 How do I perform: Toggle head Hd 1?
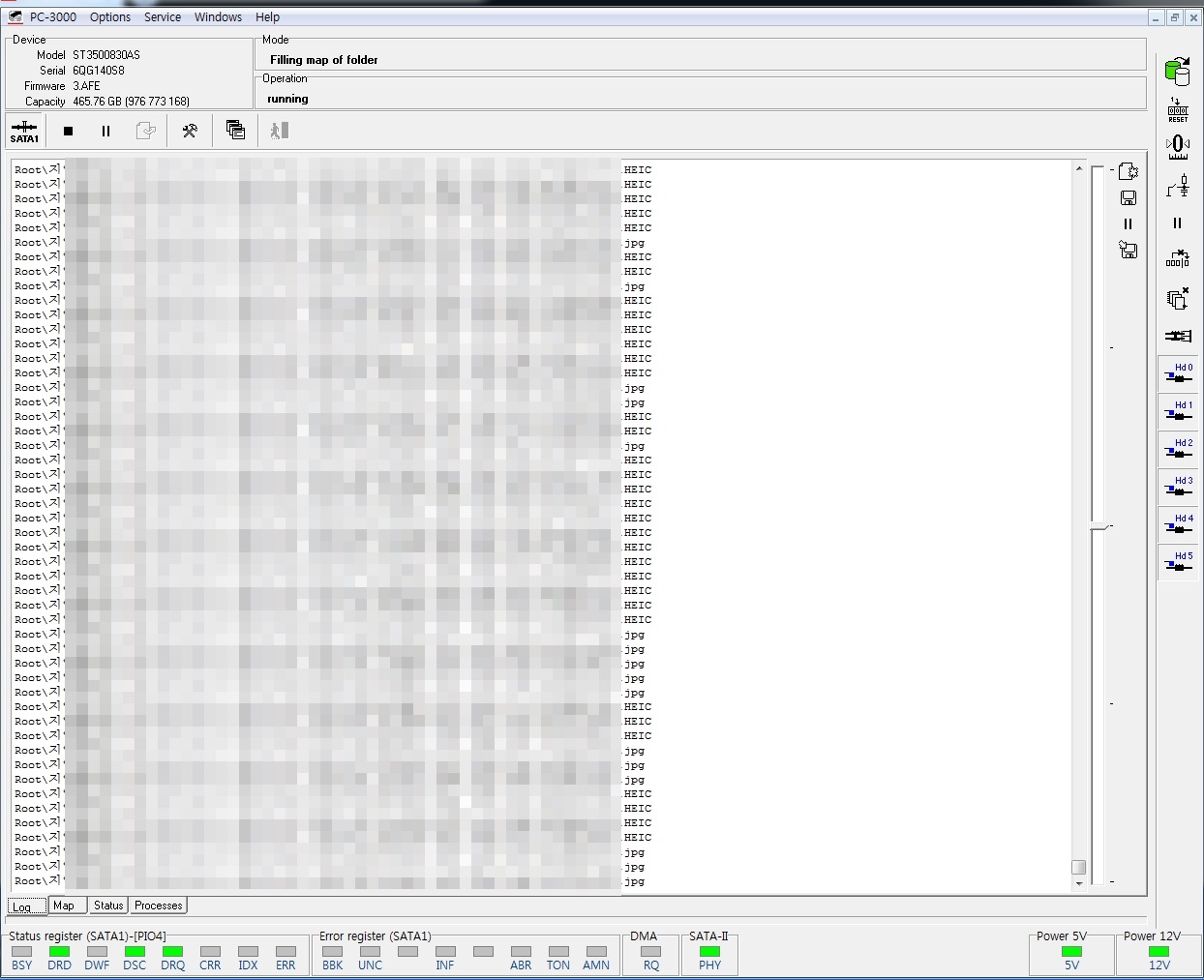tap(1178, 411)
